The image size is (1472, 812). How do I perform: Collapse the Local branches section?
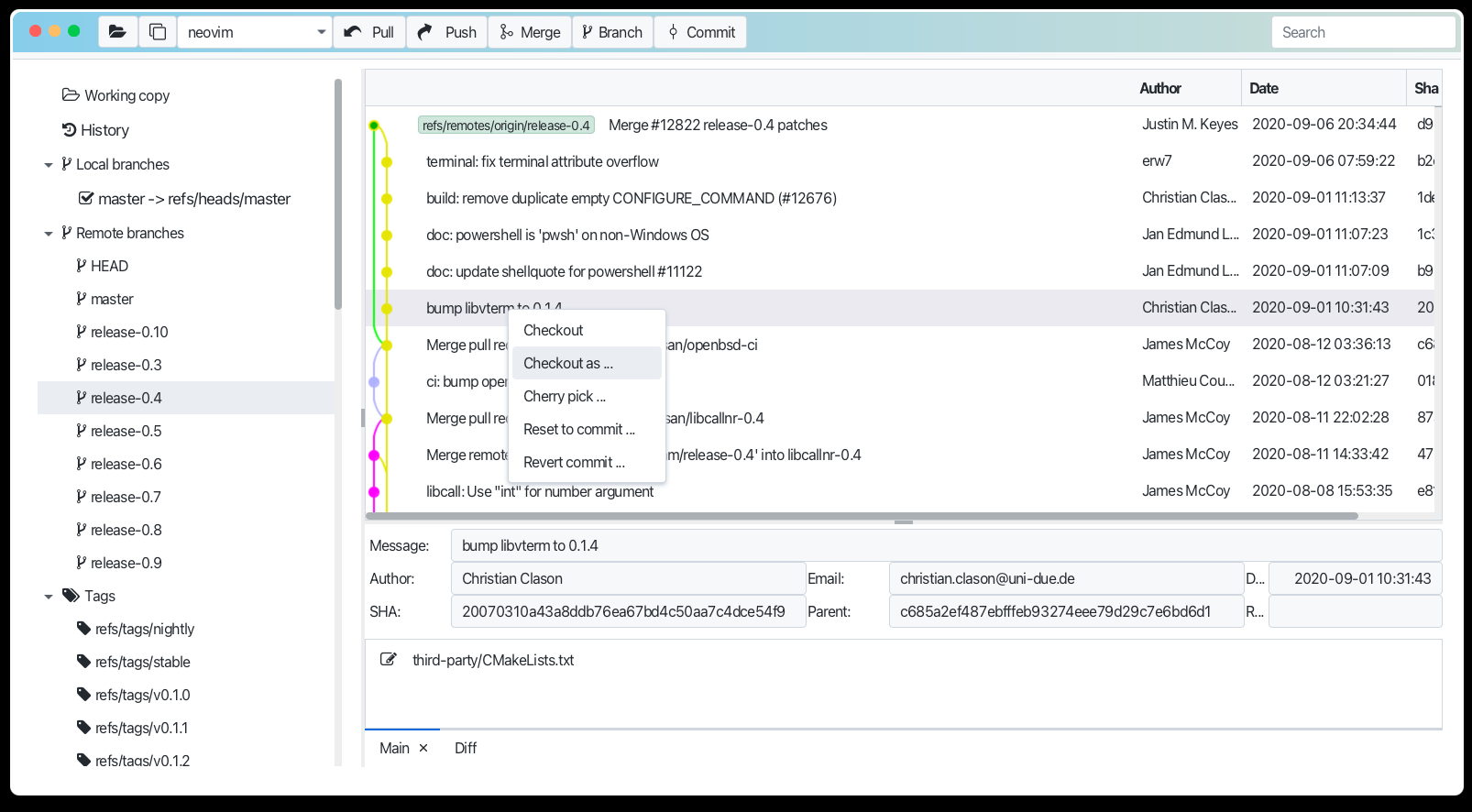point(49,165)
